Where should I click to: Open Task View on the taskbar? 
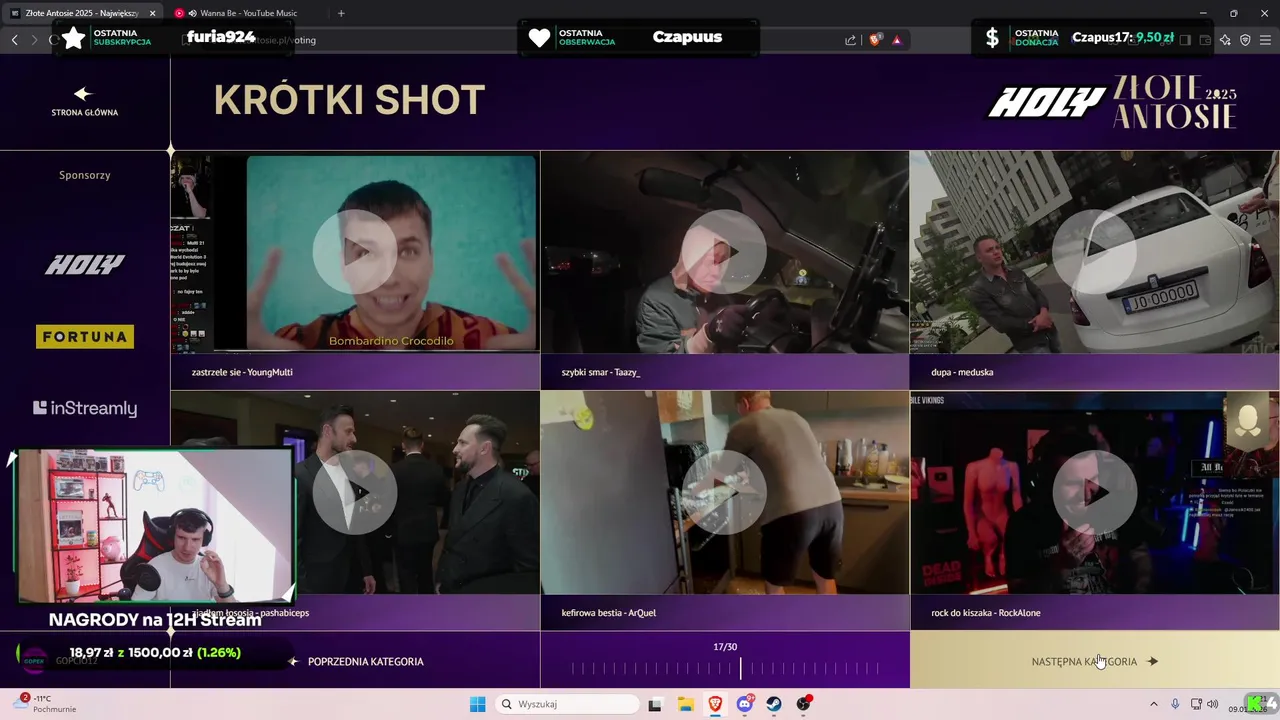(x=655, y=704)
